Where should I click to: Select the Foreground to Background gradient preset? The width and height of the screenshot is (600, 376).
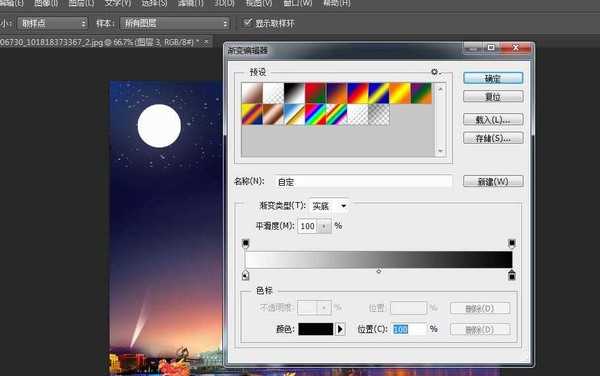[x=252, y=93]
